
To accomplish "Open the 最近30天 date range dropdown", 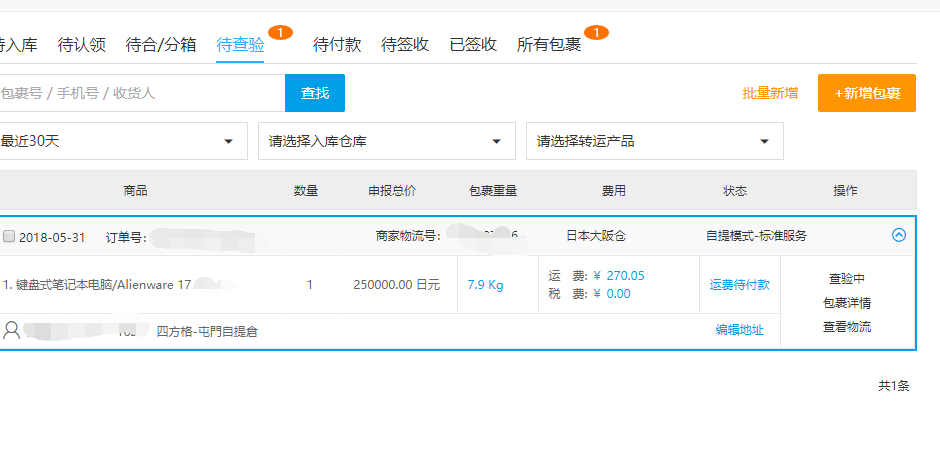I will (x=122, y=141).
